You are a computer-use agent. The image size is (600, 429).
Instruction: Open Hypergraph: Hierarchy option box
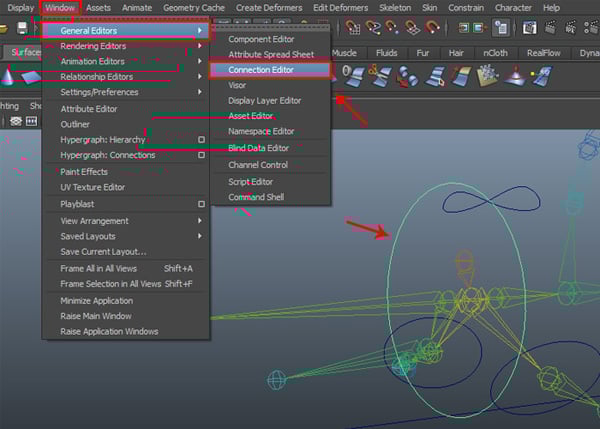pyautogui.click(x=201, y=140)
